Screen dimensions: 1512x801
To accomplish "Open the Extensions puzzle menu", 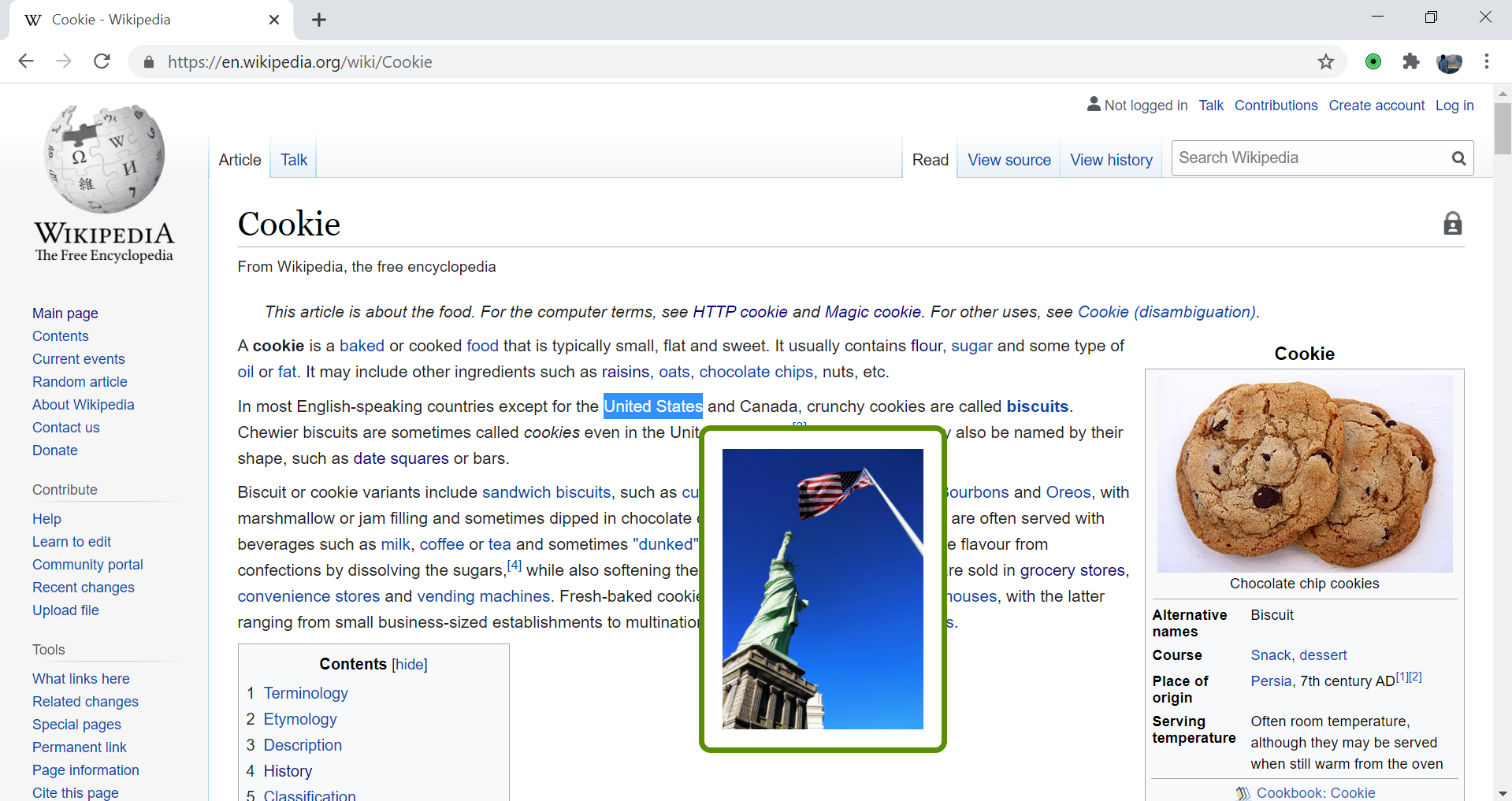I will [x=1411, y=61].
